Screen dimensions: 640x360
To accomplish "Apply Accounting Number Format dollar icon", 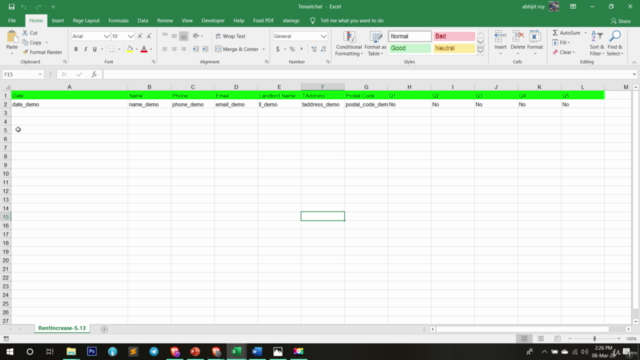I will point(278,49).
